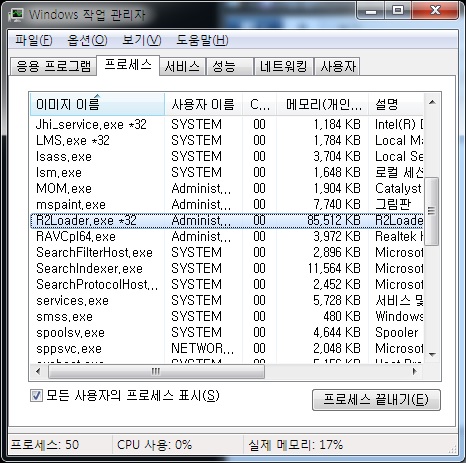The height and width of the screenshot is (463, 466).
Task: Click the Catalyst description cell
Action: point(398,188)
